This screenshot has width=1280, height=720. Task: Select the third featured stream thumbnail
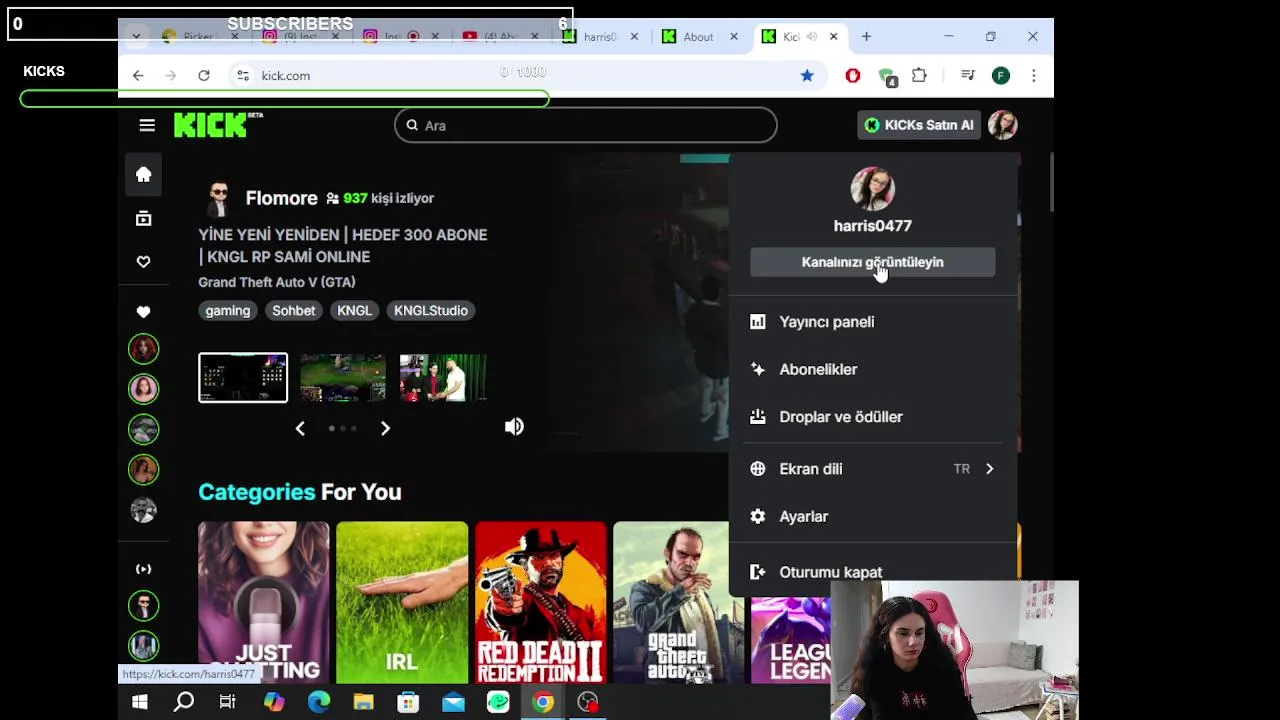pyautogui.click(x=443, y=378)
